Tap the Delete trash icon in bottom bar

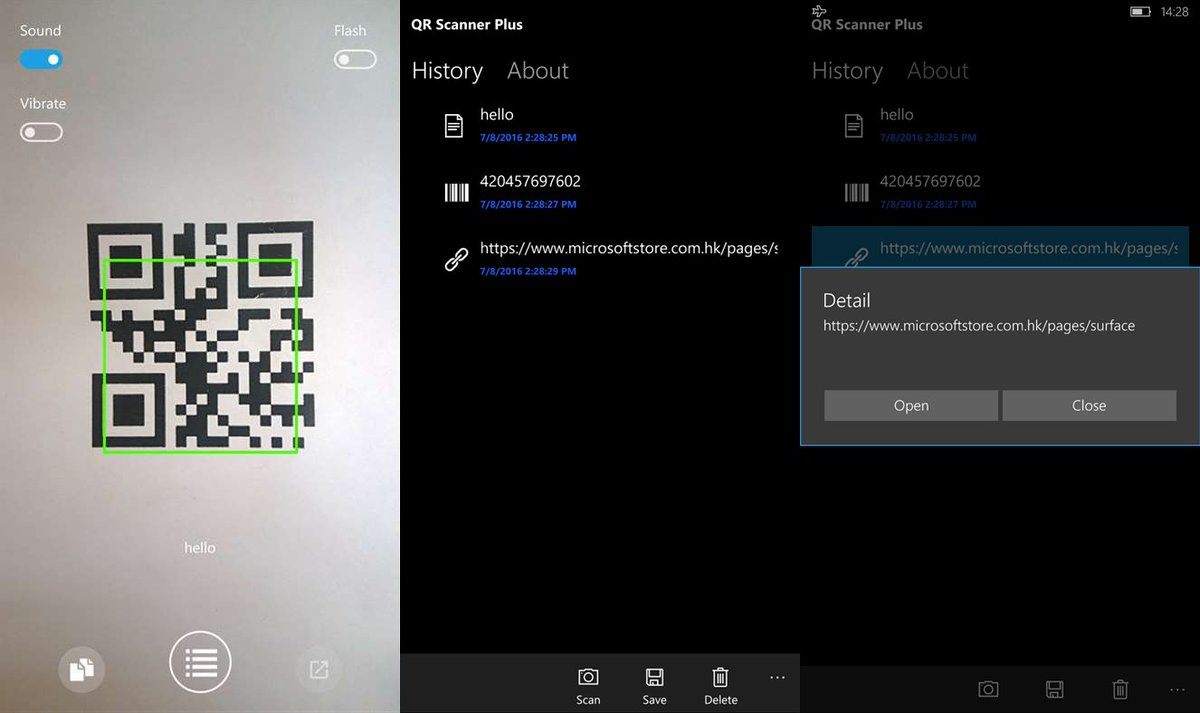(x=720, y=677)
